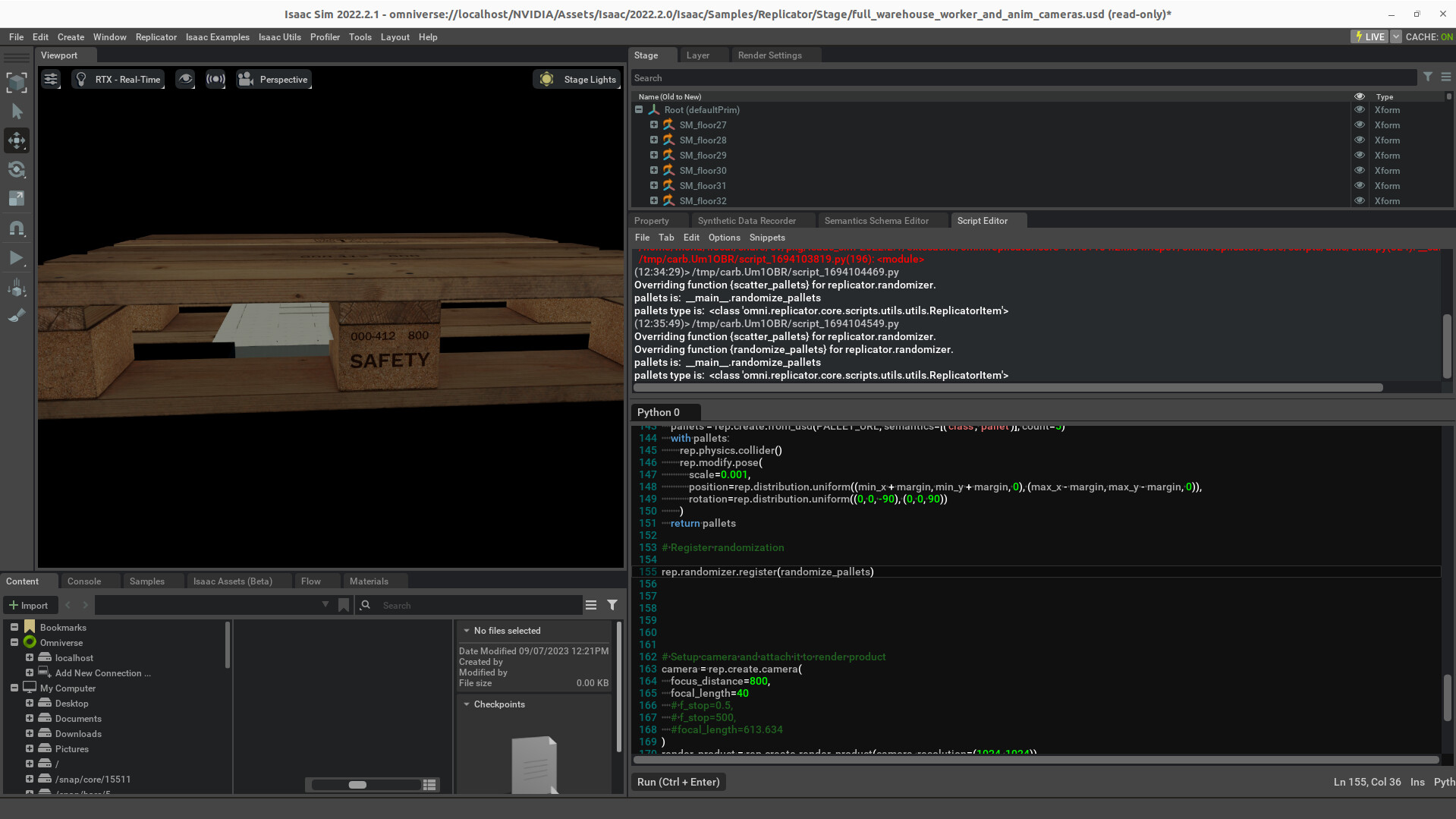Expand the SM_floor28 tree node
Image resolution: width=1456 pixels, height=819 pixels.
(x=653, y=140)
